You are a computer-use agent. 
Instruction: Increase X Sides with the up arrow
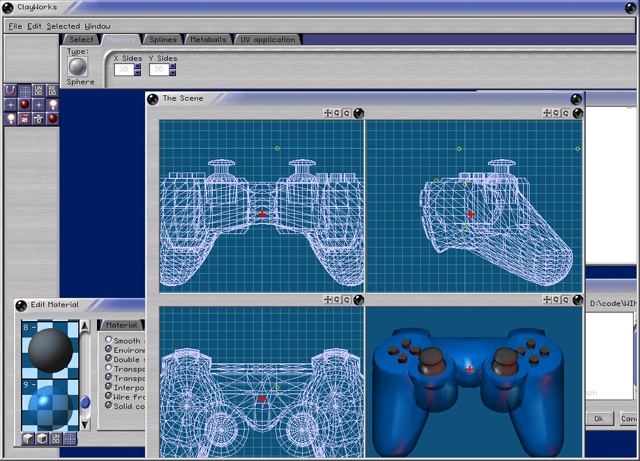point(138,66)
